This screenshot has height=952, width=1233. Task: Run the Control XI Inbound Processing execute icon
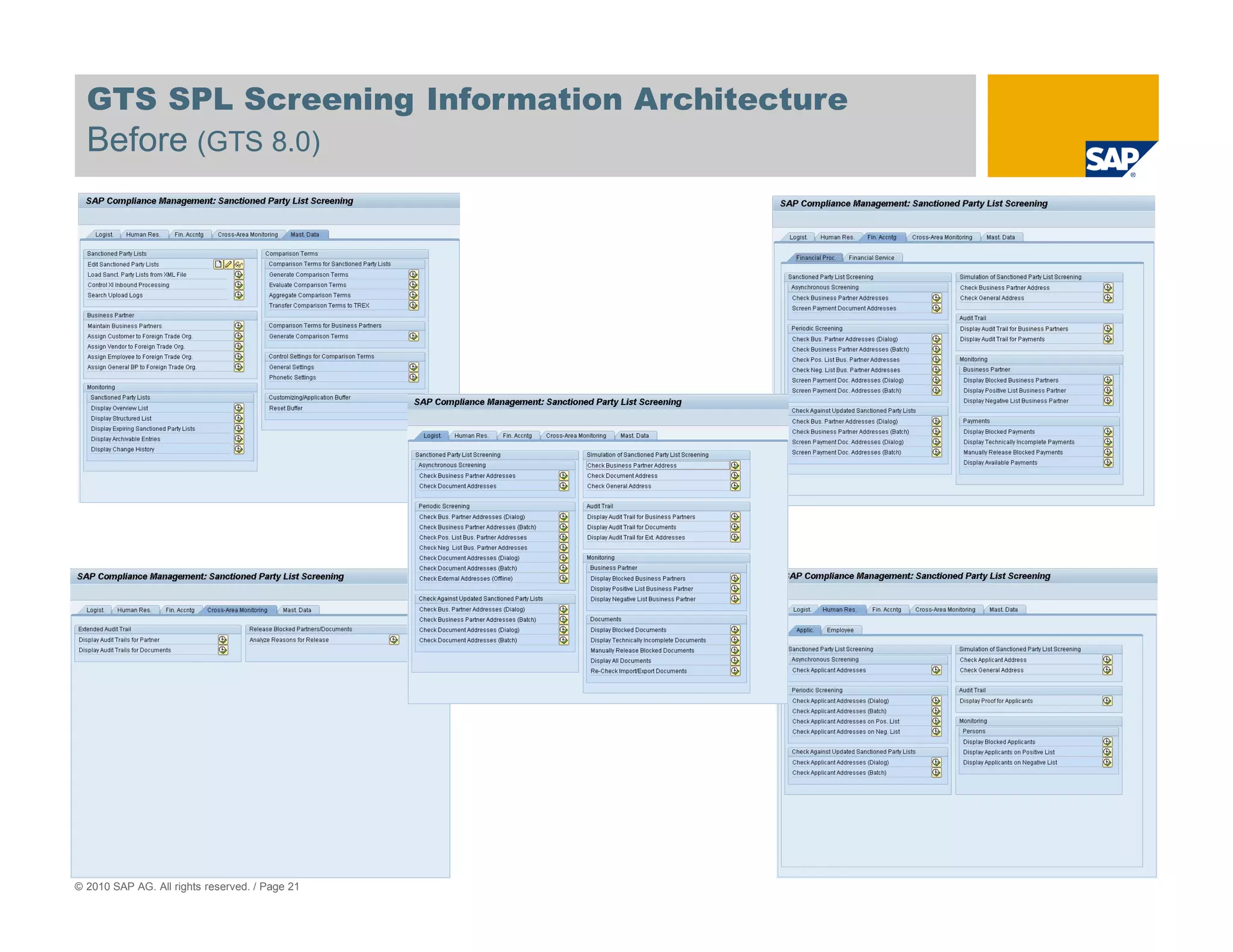pos(239,285)
